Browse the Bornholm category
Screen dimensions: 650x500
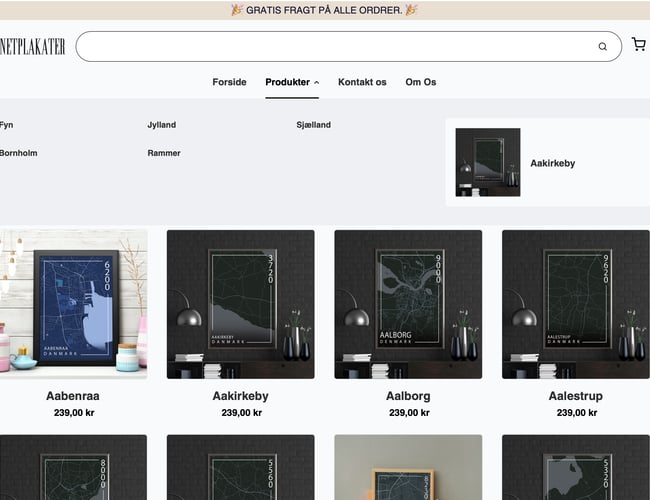coord(18,153)
